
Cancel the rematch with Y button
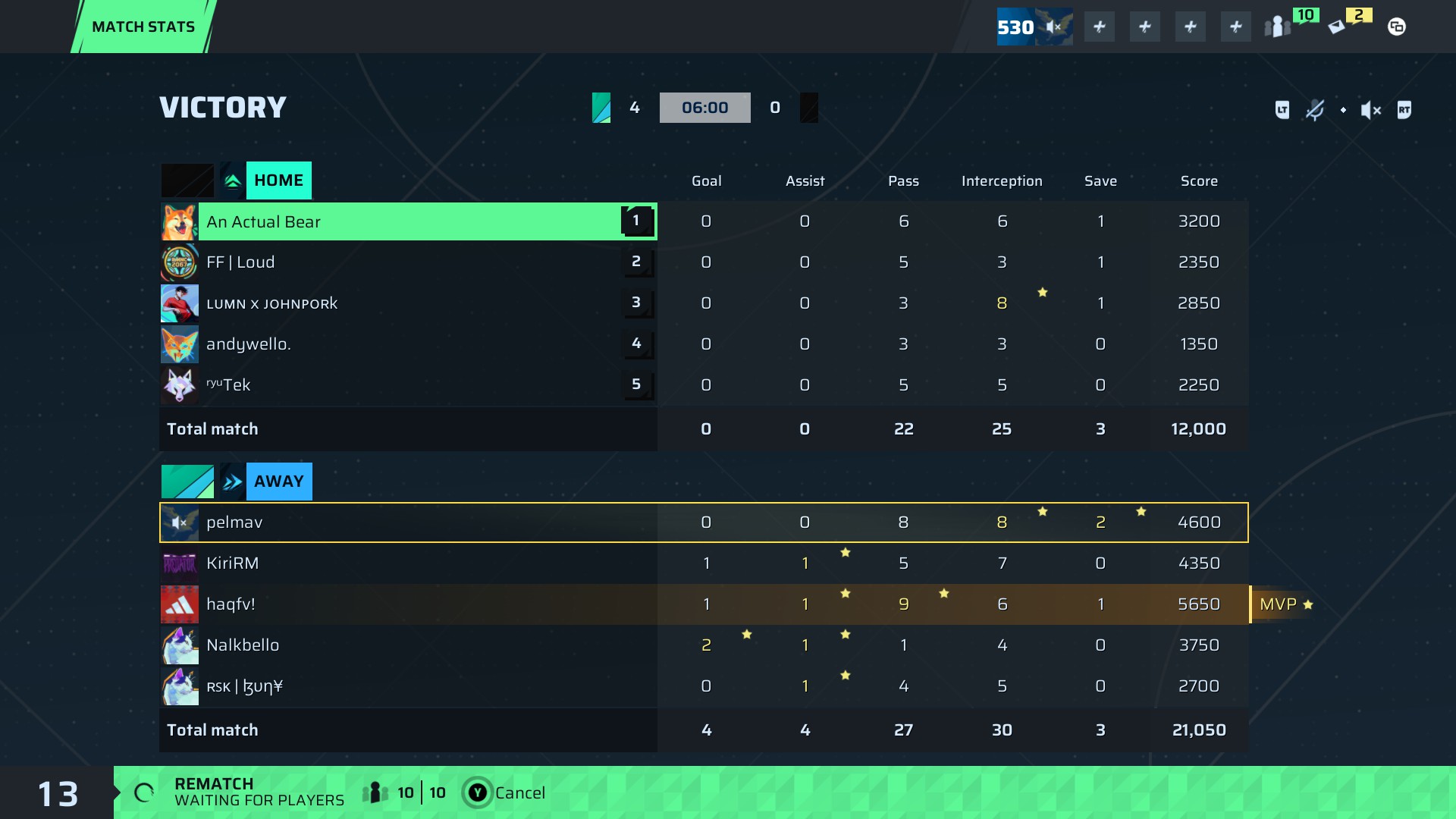pyautogui.click(x=504, y=793)
